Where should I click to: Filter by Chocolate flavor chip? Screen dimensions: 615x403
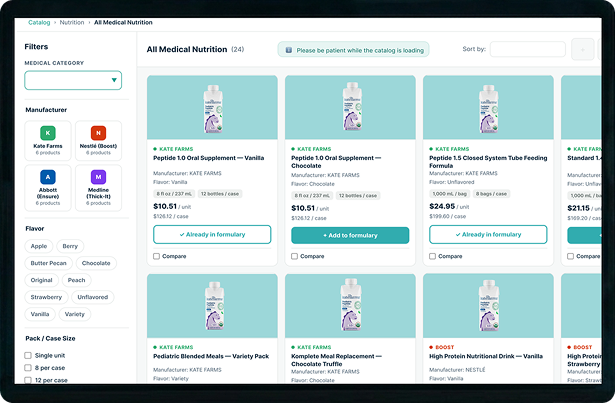[x=96, y=263]
